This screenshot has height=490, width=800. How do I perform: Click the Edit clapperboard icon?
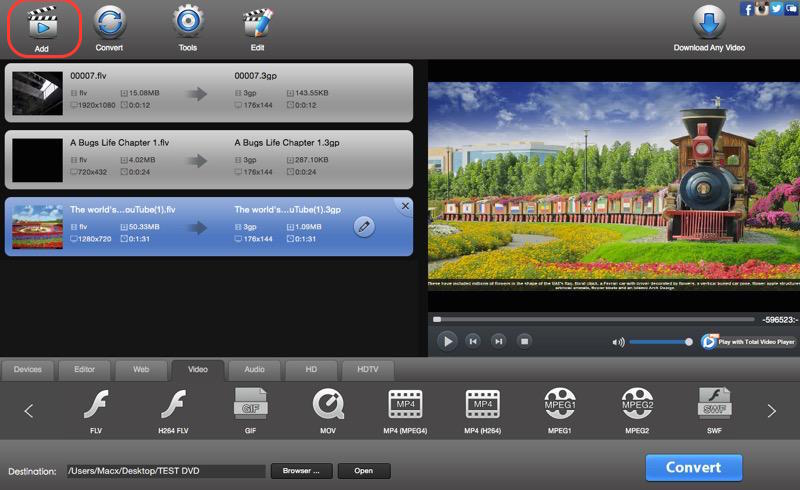coord(257,22)
